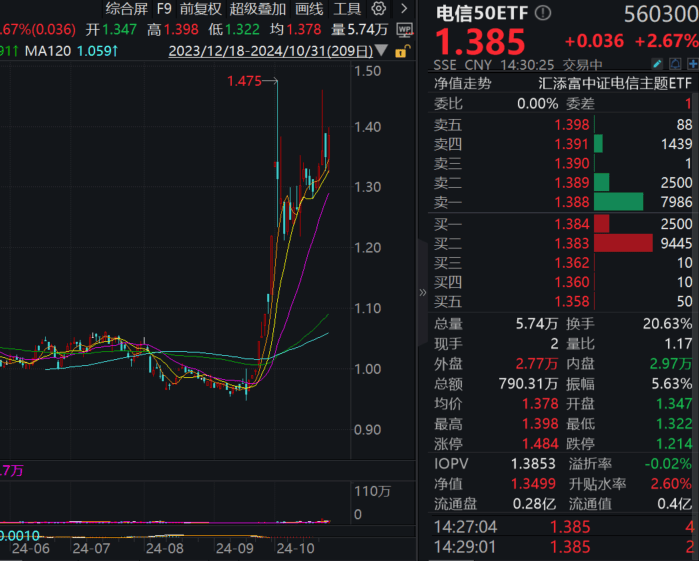Expand more toolbar options arrow
This screenshot has height=561, width=699.
404,8
